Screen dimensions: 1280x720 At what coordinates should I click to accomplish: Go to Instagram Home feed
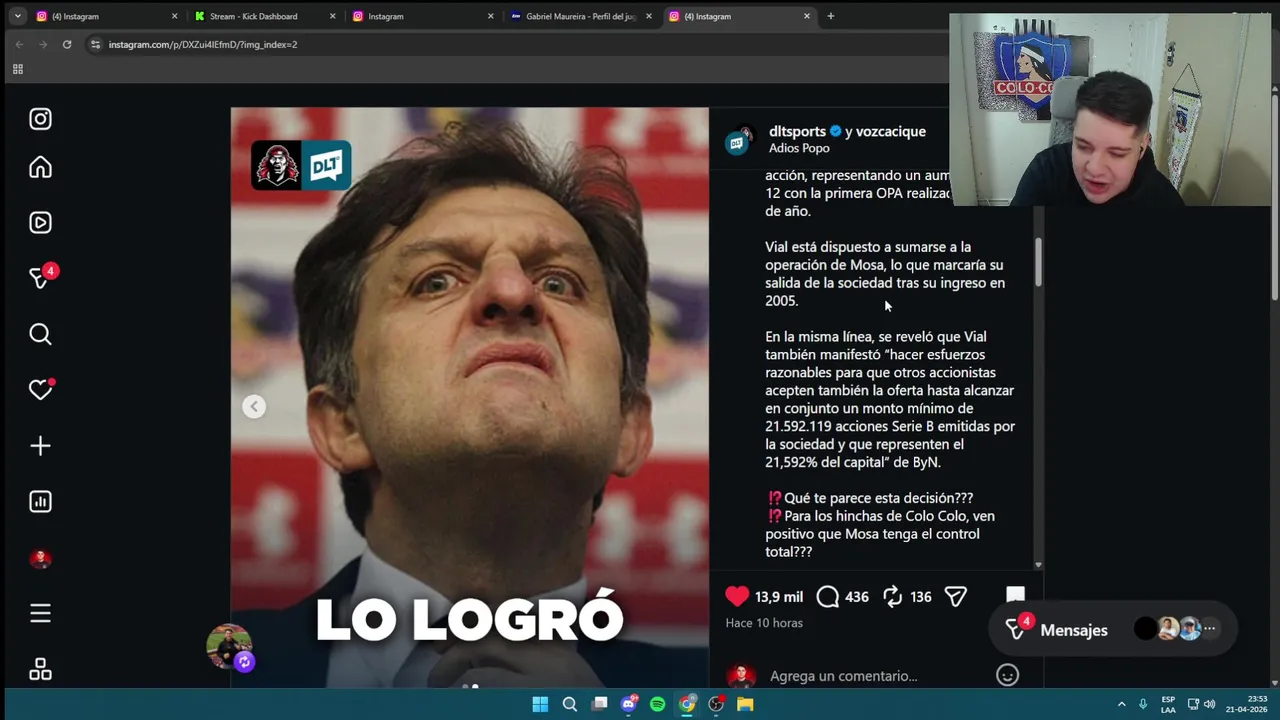pos(40,167)
